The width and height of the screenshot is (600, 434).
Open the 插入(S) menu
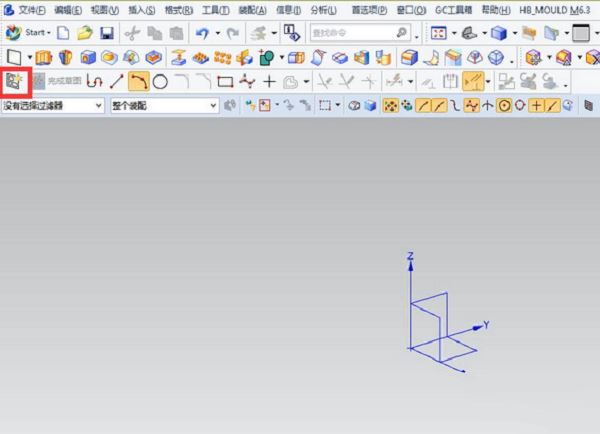(142, 10)
